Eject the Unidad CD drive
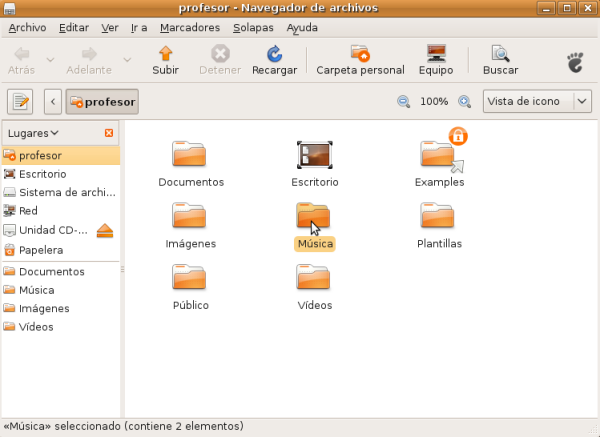The height and width of the screenshot is (437, 600). coord(107,231)
